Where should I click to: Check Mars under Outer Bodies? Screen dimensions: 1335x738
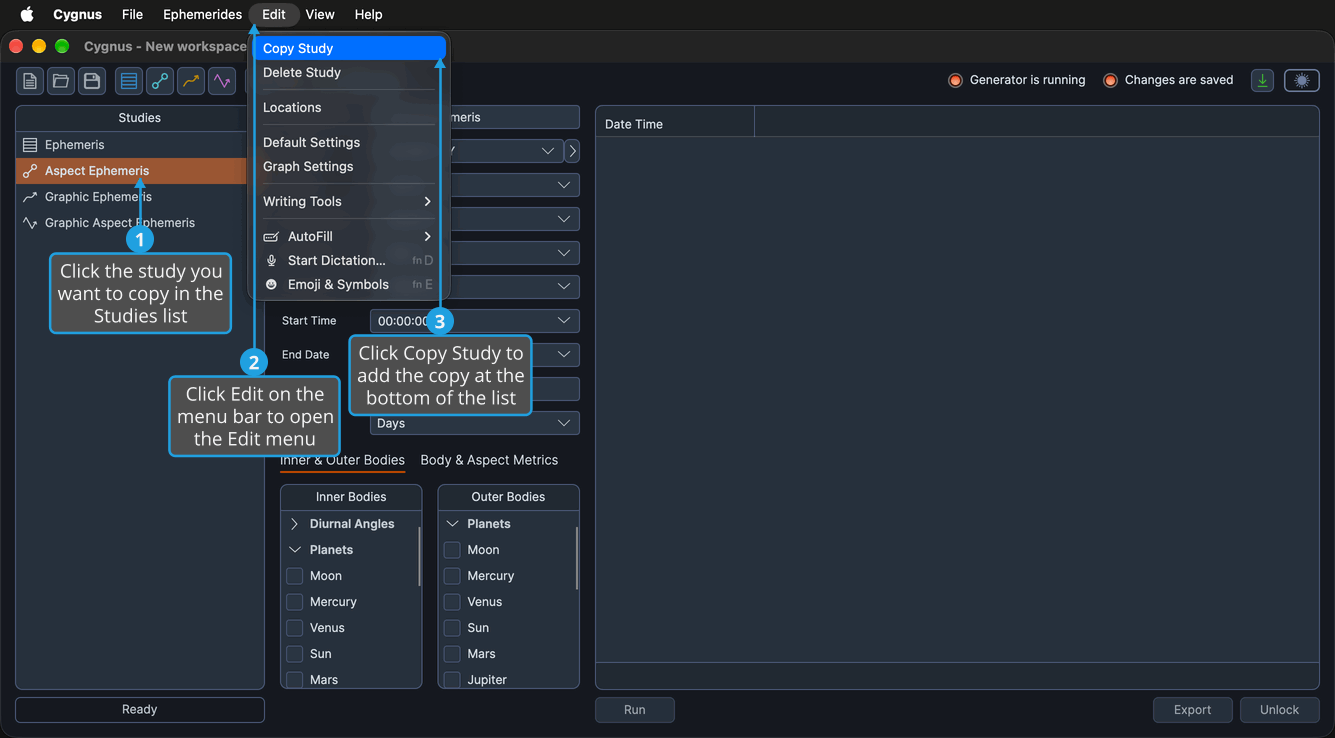452,654
